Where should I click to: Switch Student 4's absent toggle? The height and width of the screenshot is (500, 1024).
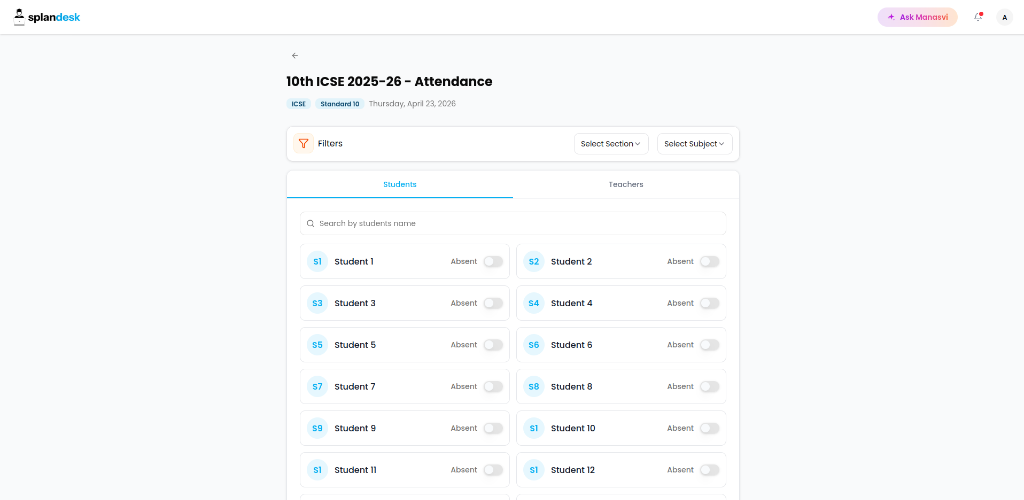709,304
